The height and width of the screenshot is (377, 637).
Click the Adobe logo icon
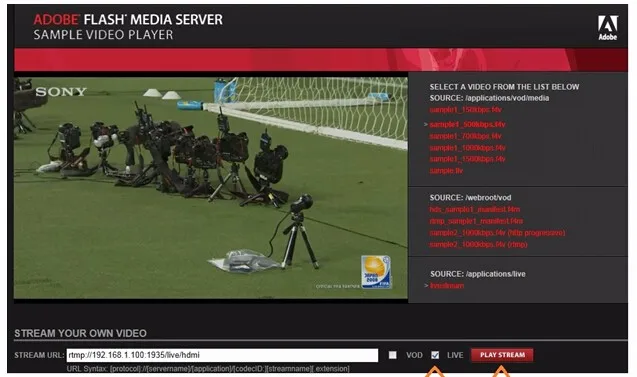pyautogui.click(x=607, y=28)
